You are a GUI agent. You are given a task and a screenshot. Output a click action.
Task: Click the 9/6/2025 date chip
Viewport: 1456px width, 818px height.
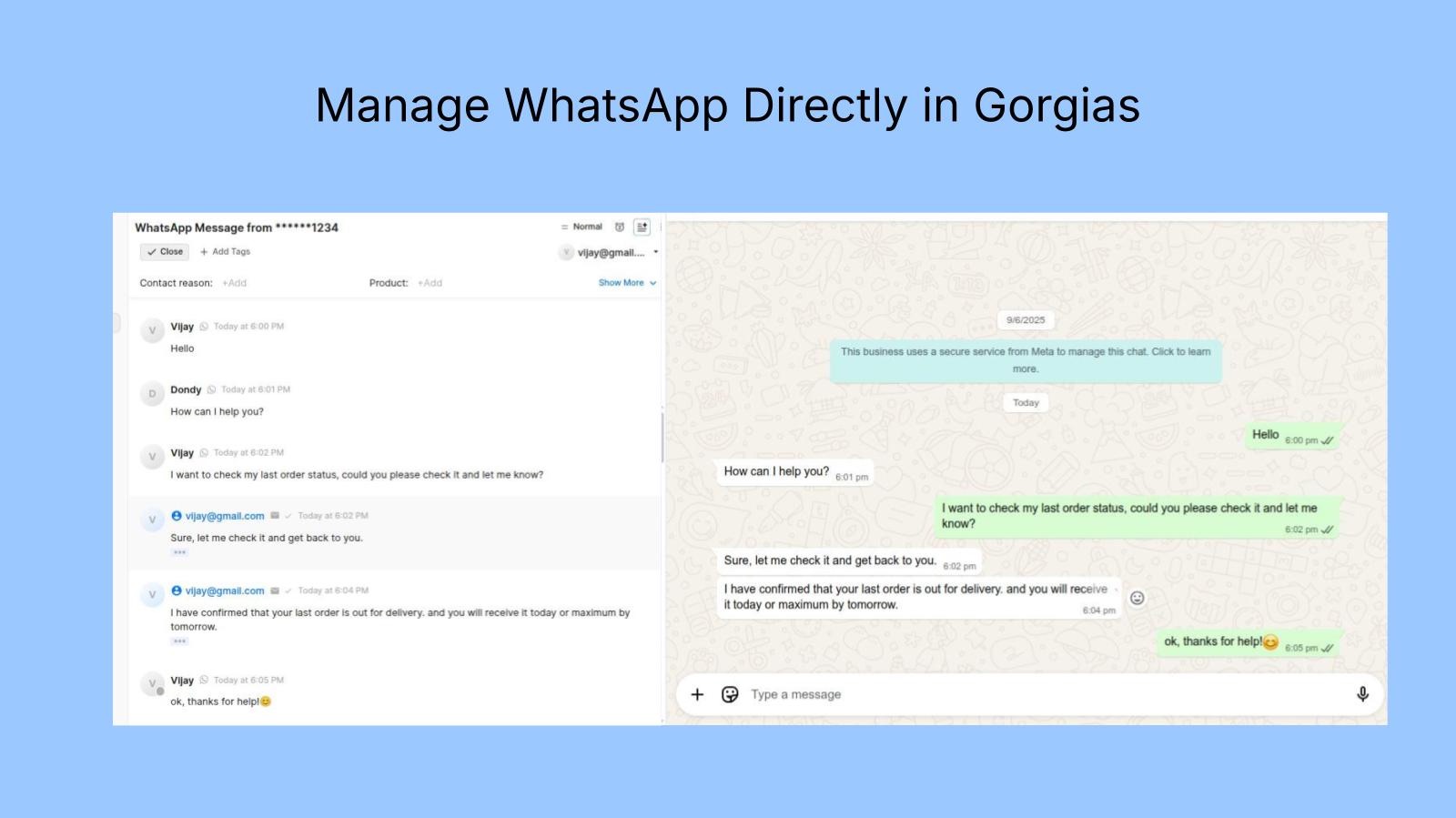tap(1026, 320)
